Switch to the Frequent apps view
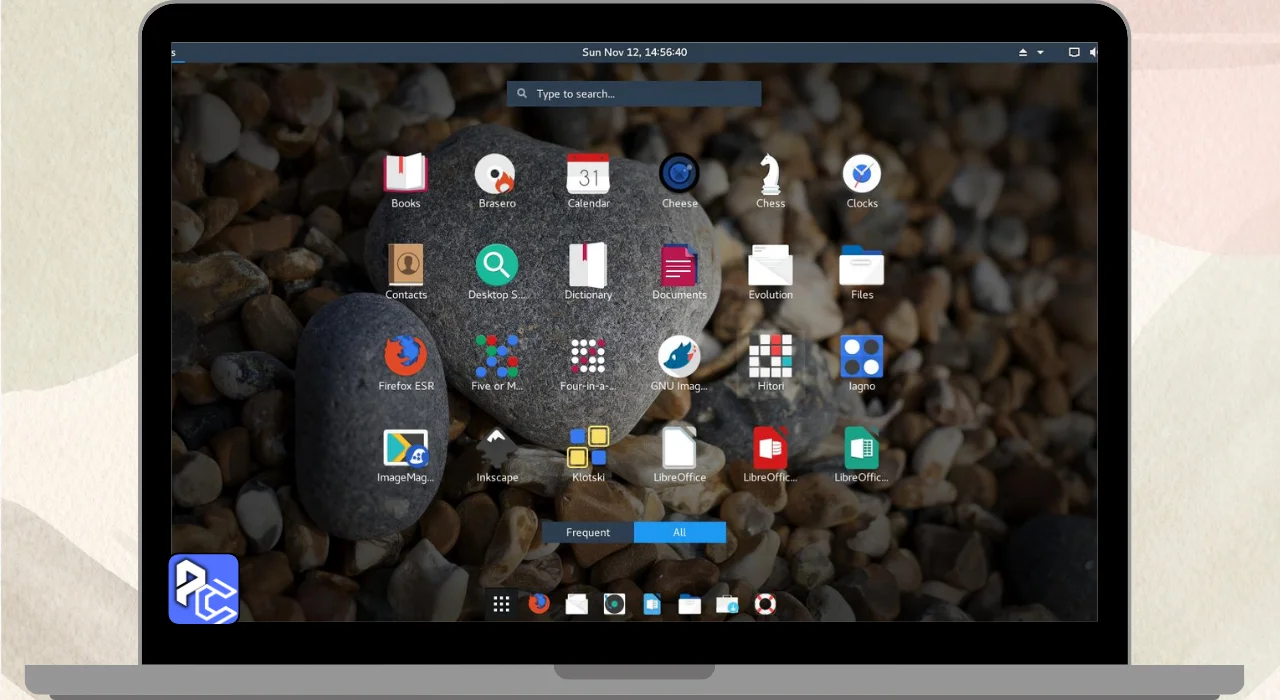 point(588,532)
